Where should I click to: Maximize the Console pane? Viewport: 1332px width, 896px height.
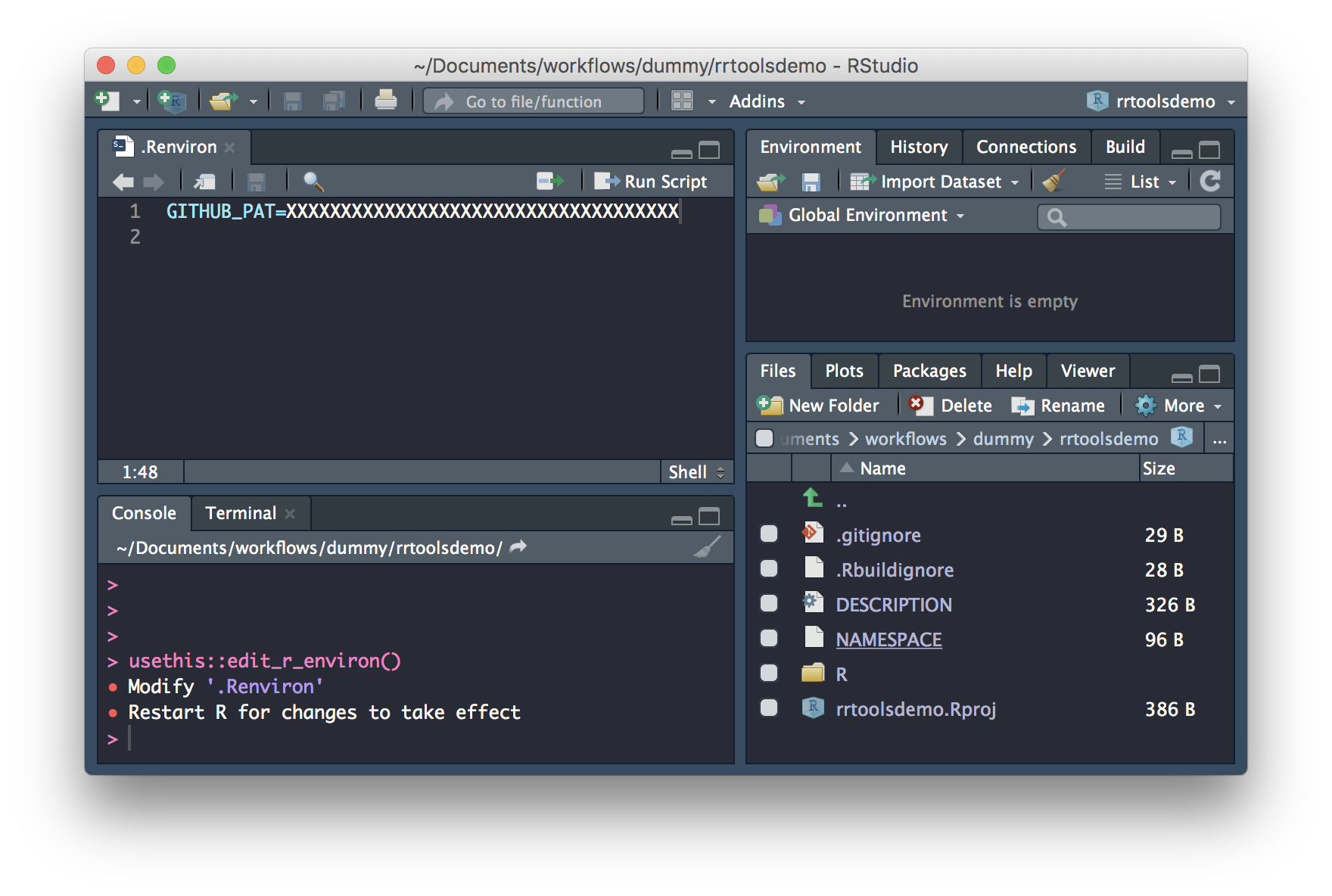coord(709,517)
